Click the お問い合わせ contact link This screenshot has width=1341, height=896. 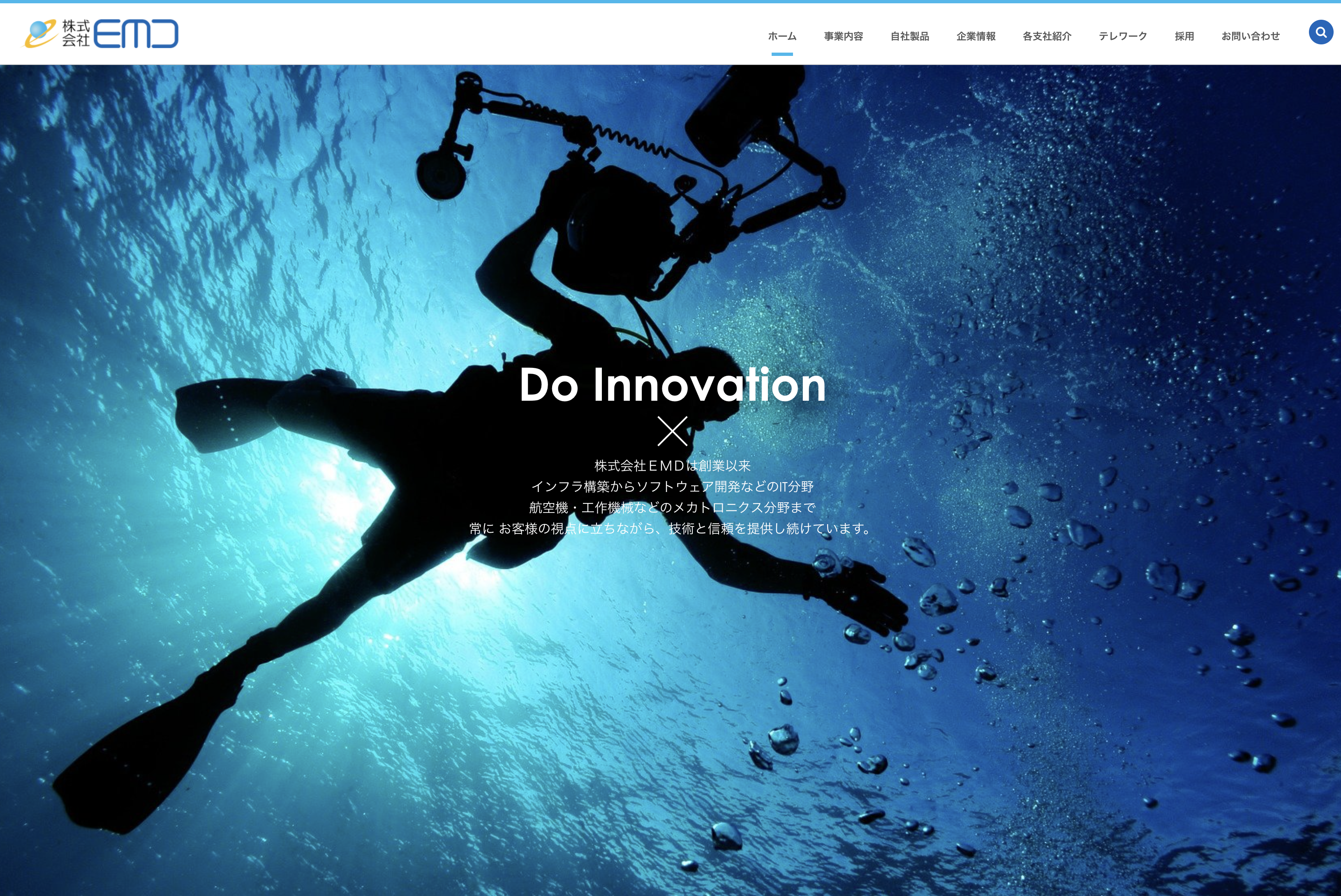pos(1250,35)
